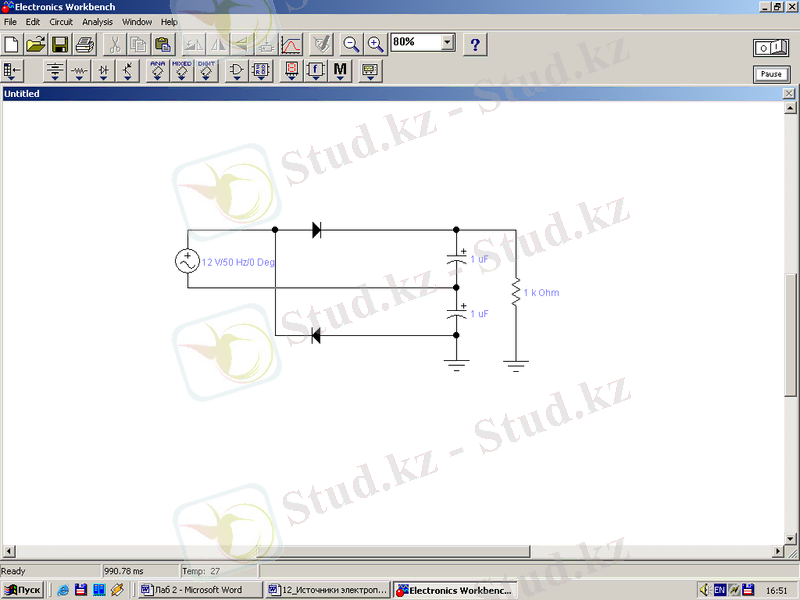This screenshot has width=800, height=600.
Task: Launch Internet Explorer from quick launch
Action: click(x=63, y=590)
